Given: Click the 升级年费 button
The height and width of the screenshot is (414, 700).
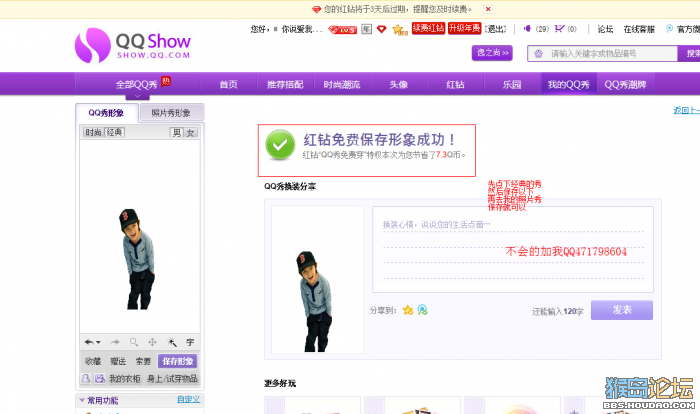Looking at the screenshot, I should click(464, 28).
